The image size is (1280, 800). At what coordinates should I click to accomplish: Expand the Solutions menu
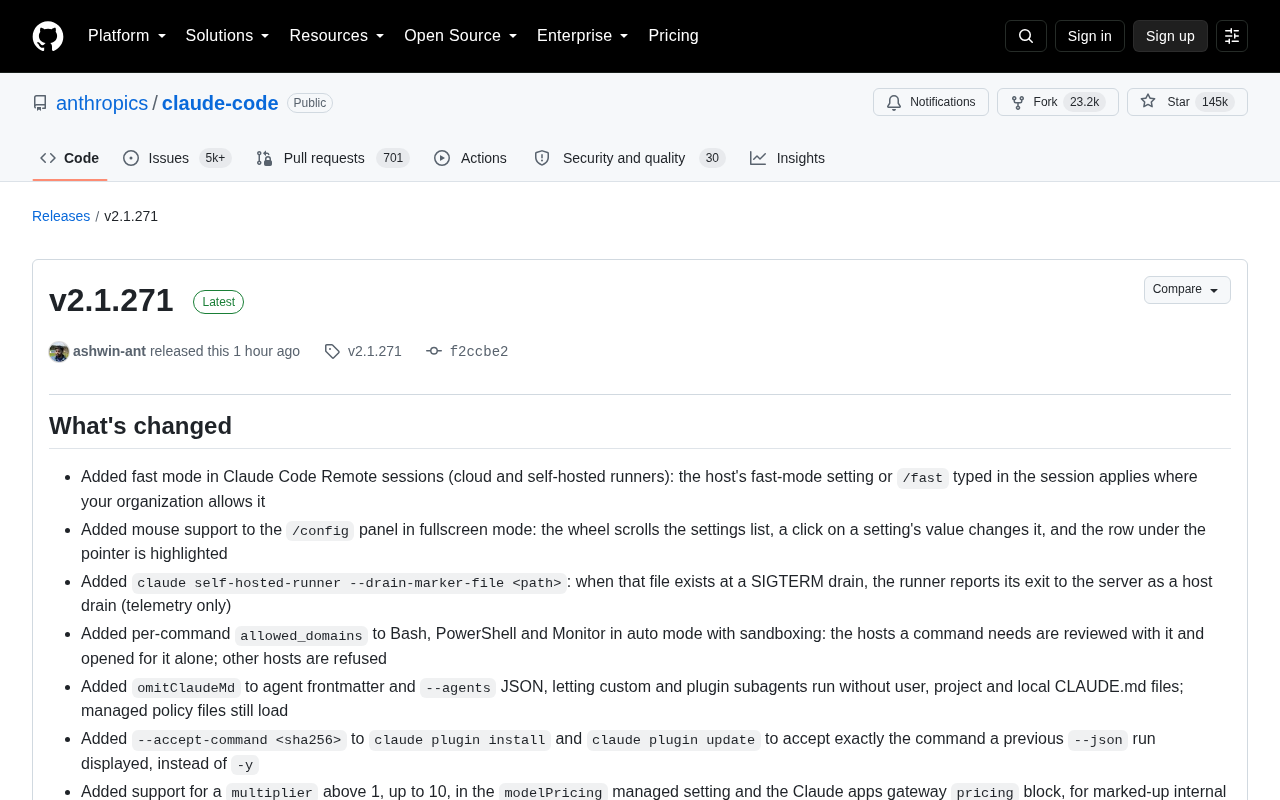click(x=228, y=36)
